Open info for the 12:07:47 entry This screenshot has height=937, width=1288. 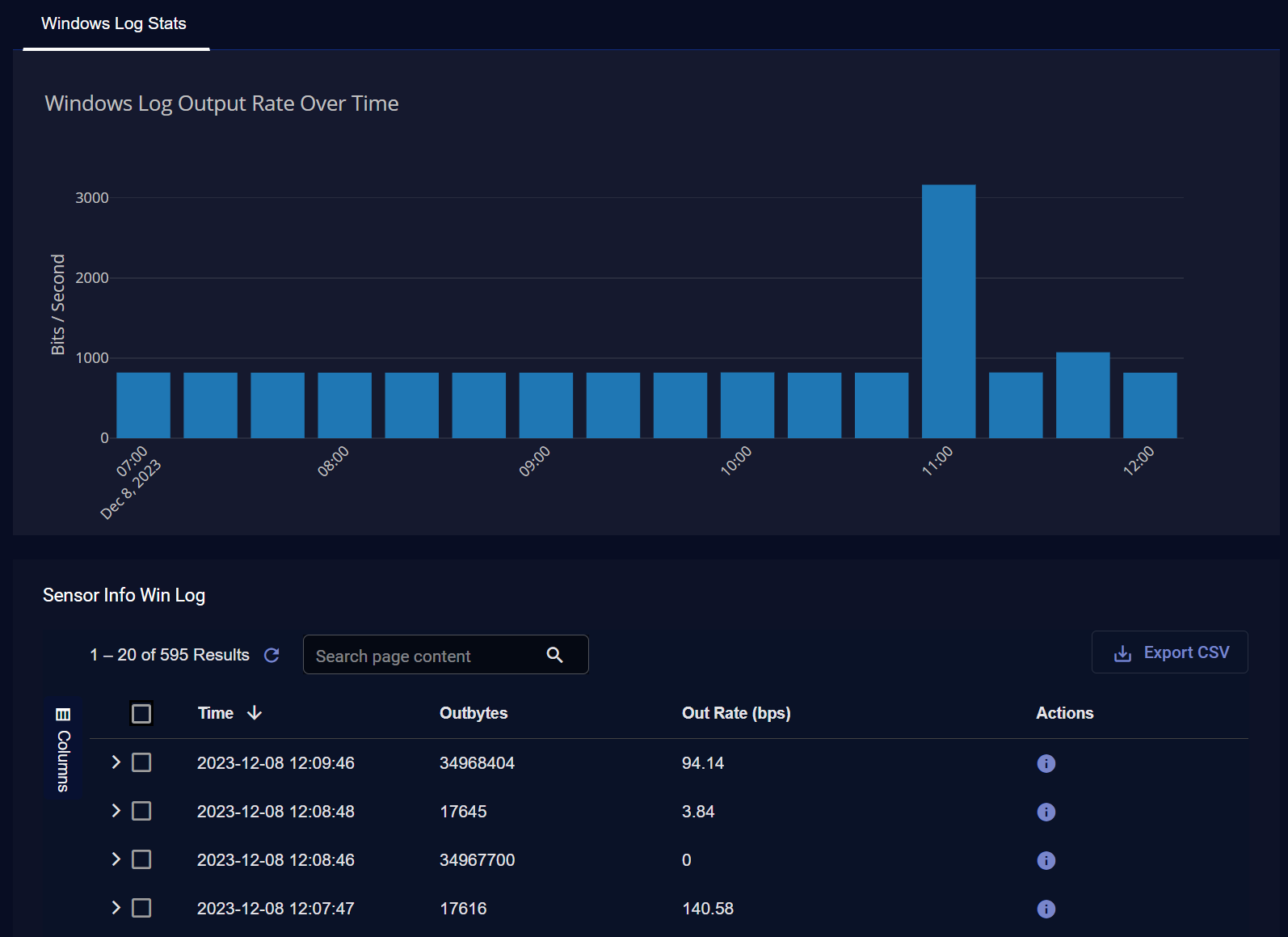click(1046, 909)
